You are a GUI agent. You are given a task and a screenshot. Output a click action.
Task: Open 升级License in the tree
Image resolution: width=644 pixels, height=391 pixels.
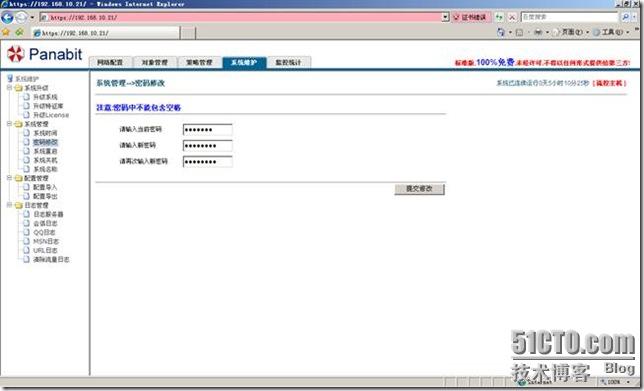[x=51, y=115]
